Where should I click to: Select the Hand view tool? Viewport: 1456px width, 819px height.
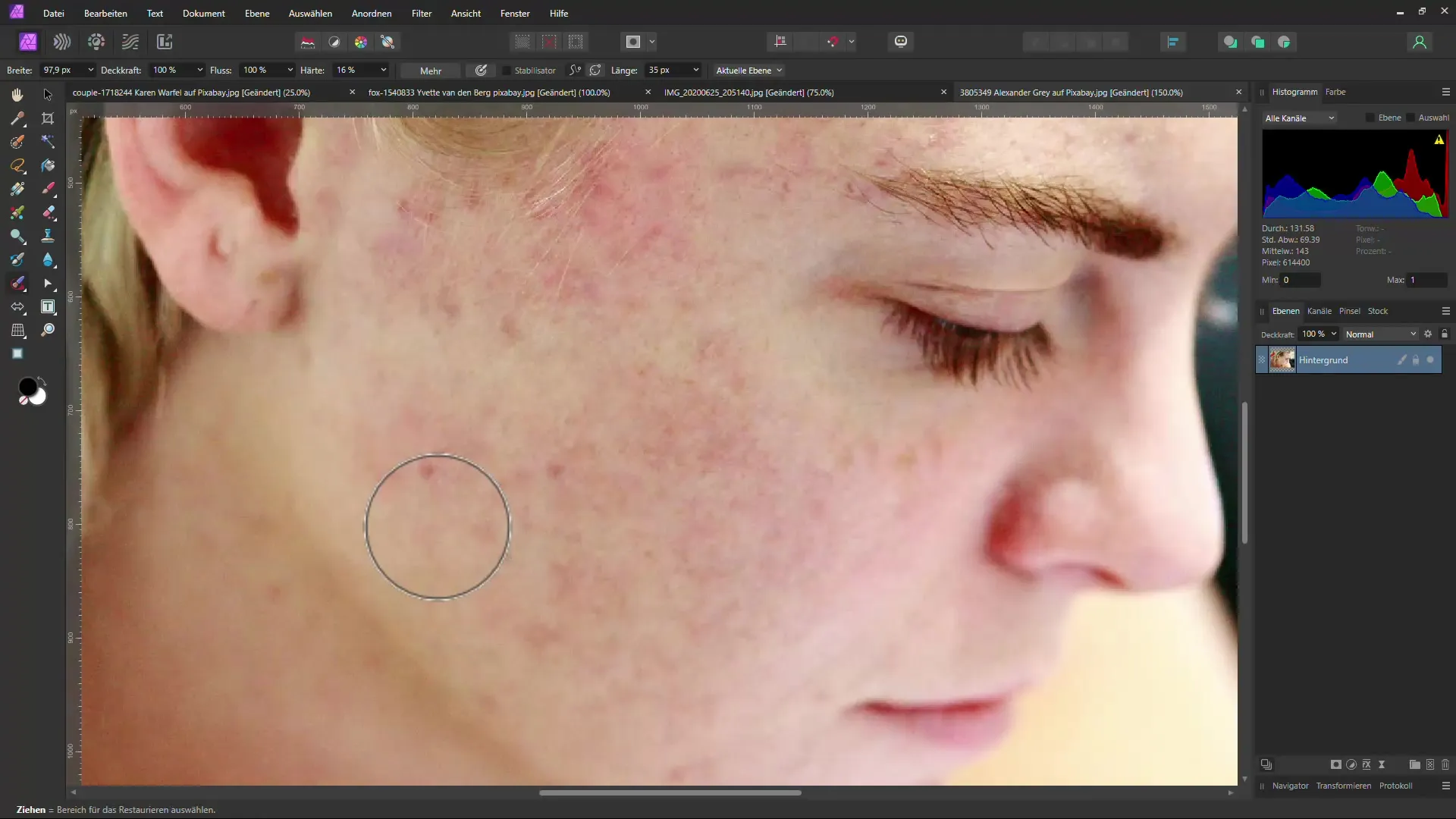point(17,95)
